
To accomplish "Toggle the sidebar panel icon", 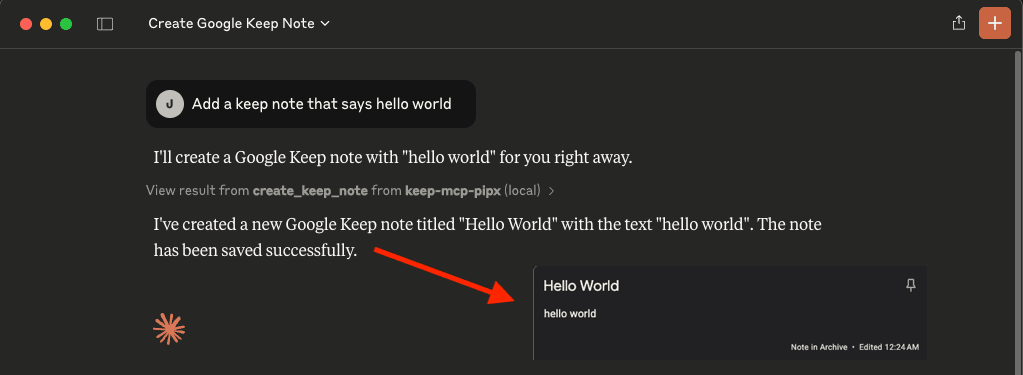I will (x=105, y=24).
